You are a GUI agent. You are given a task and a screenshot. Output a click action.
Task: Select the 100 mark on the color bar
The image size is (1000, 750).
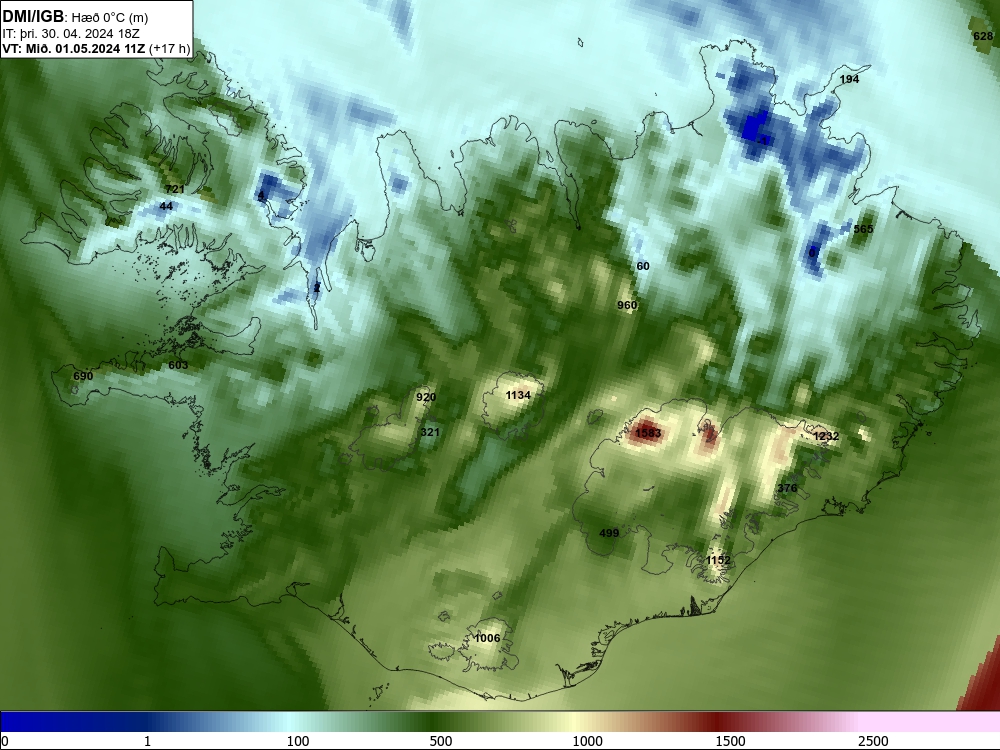tap(298, 741)
